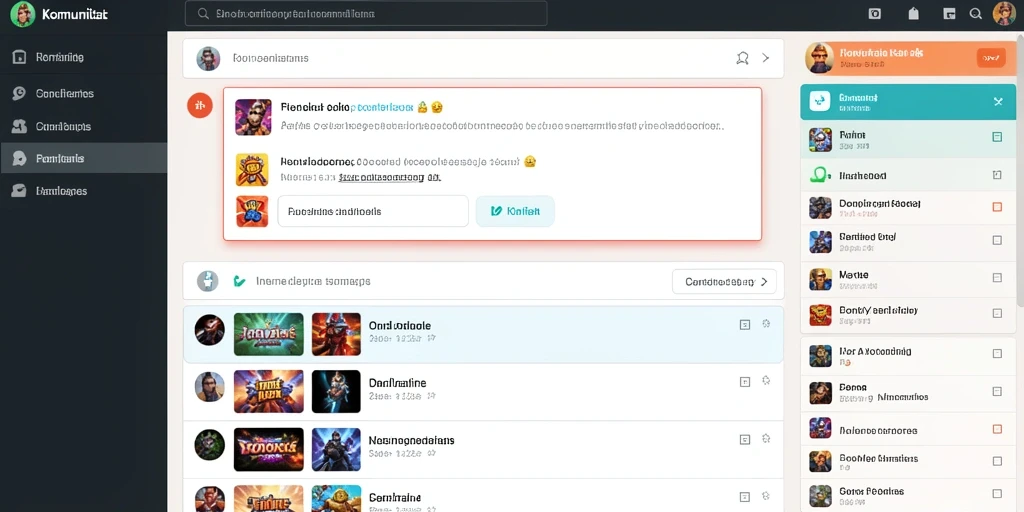
Task: Click the magnifier icon beside profile avatar
Action: (x=976, y=14)
